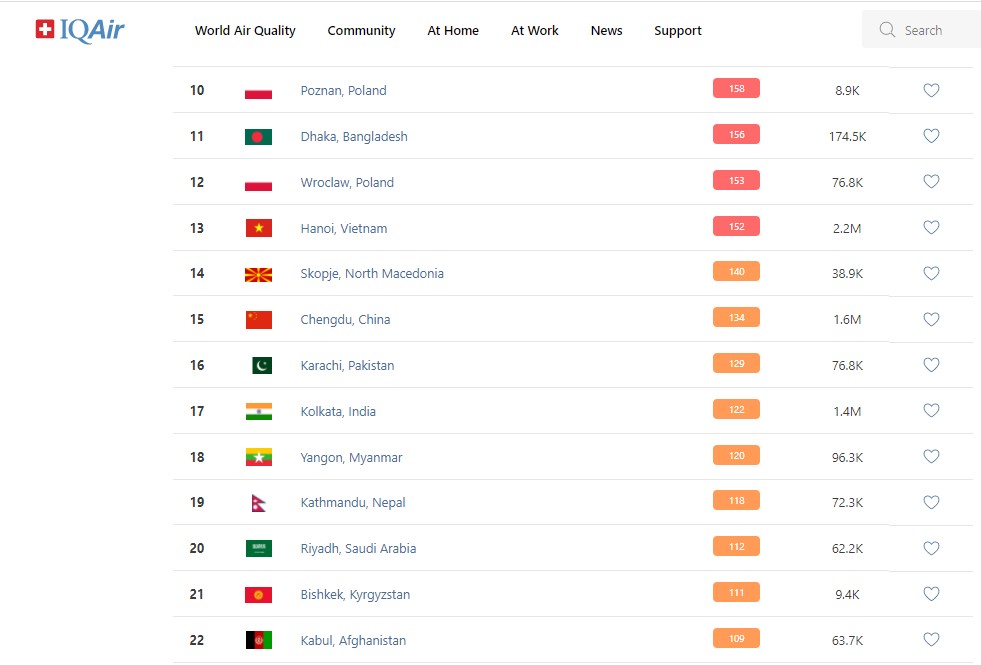
Task: Click the red 158 AQI badge
Action: 736,89
